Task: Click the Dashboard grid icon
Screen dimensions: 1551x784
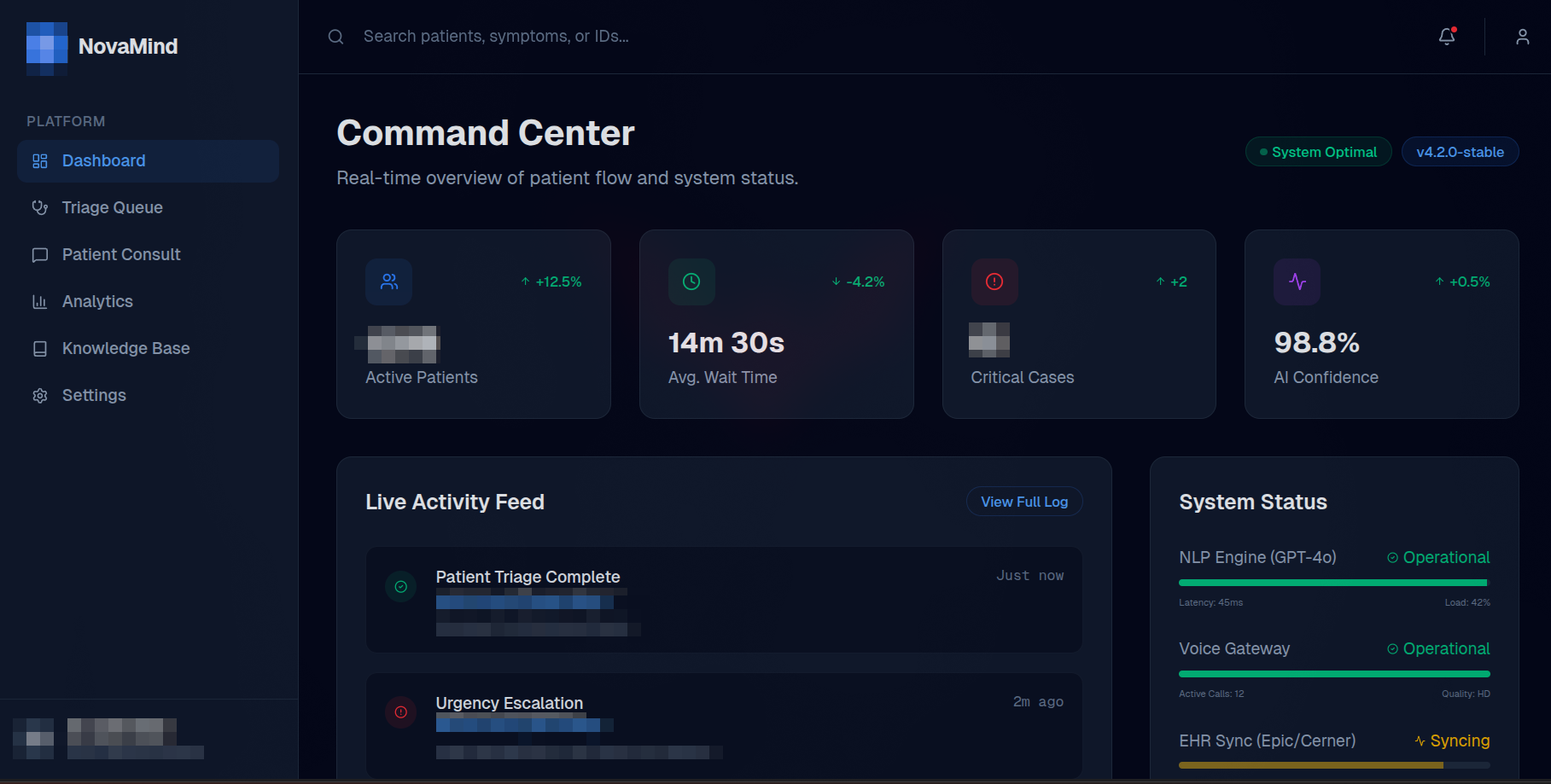Action: [x=40, y=161]
